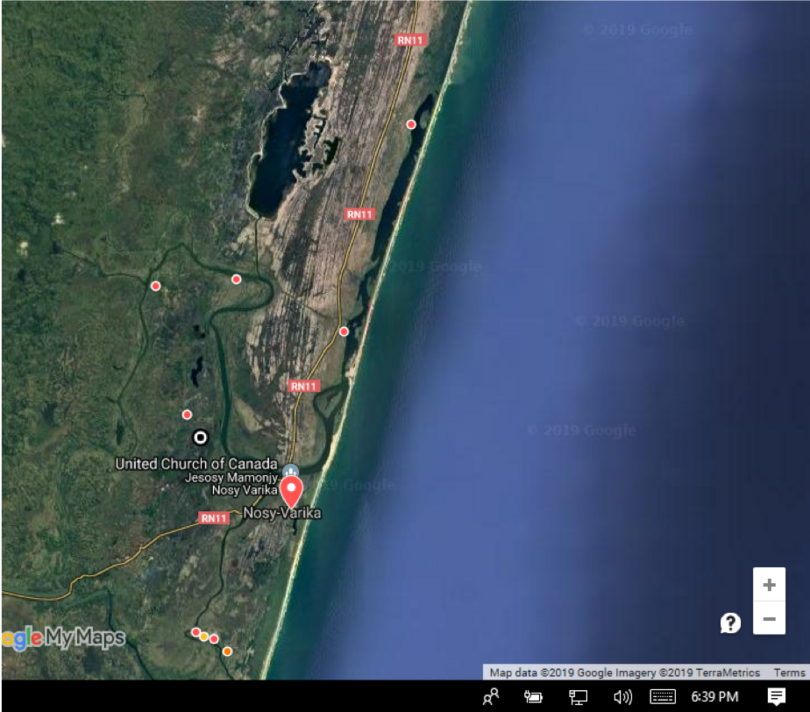810x712 pixels.
Task: Click the RN11 road badge nearest Nosy-Varika
Action: (214, 518)
